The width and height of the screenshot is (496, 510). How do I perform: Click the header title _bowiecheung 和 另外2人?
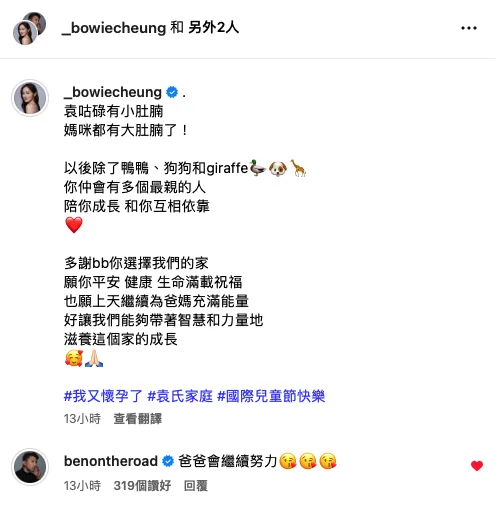click(150, 28)
